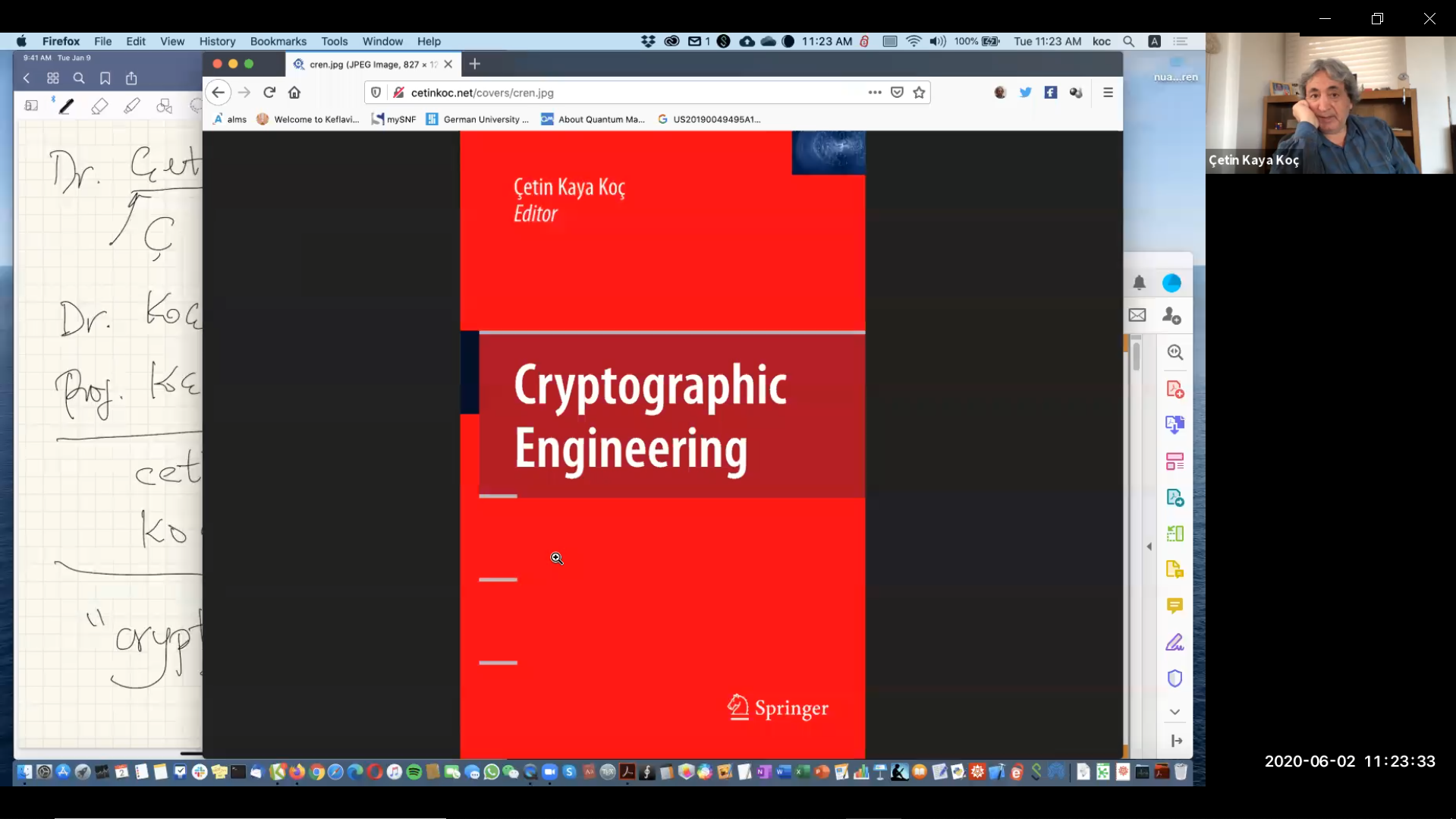1456x819 pixels.
Task: Open page actions three-dot menu in address bar
Action: [x=875, y=93]
